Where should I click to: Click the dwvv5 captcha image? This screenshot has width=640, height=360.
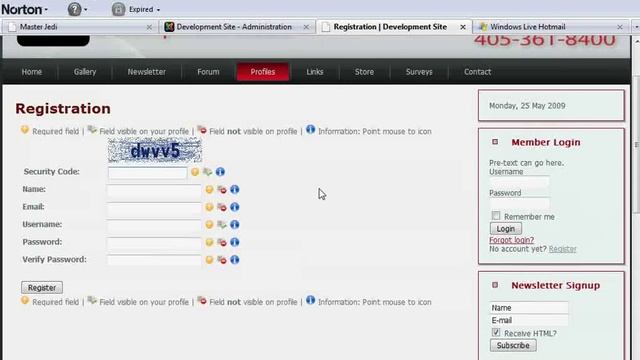tap(155, 151)
